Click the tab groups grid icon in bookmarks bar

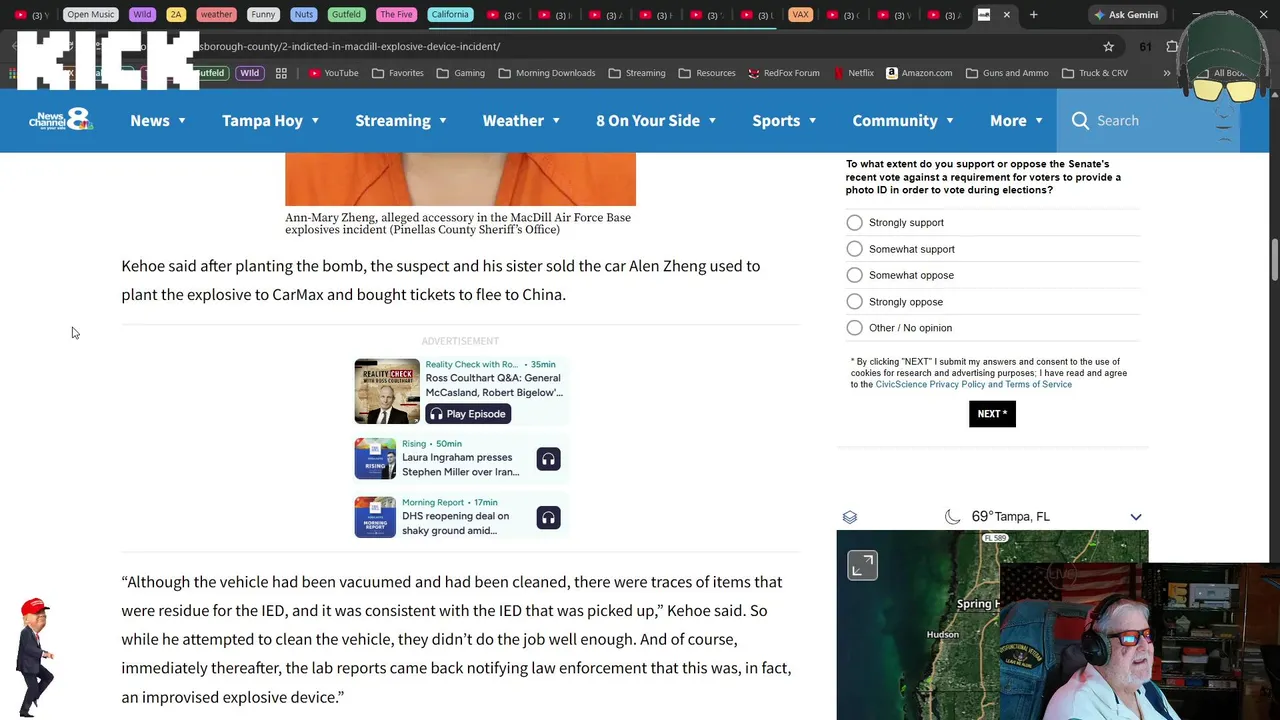pos(281,73)
